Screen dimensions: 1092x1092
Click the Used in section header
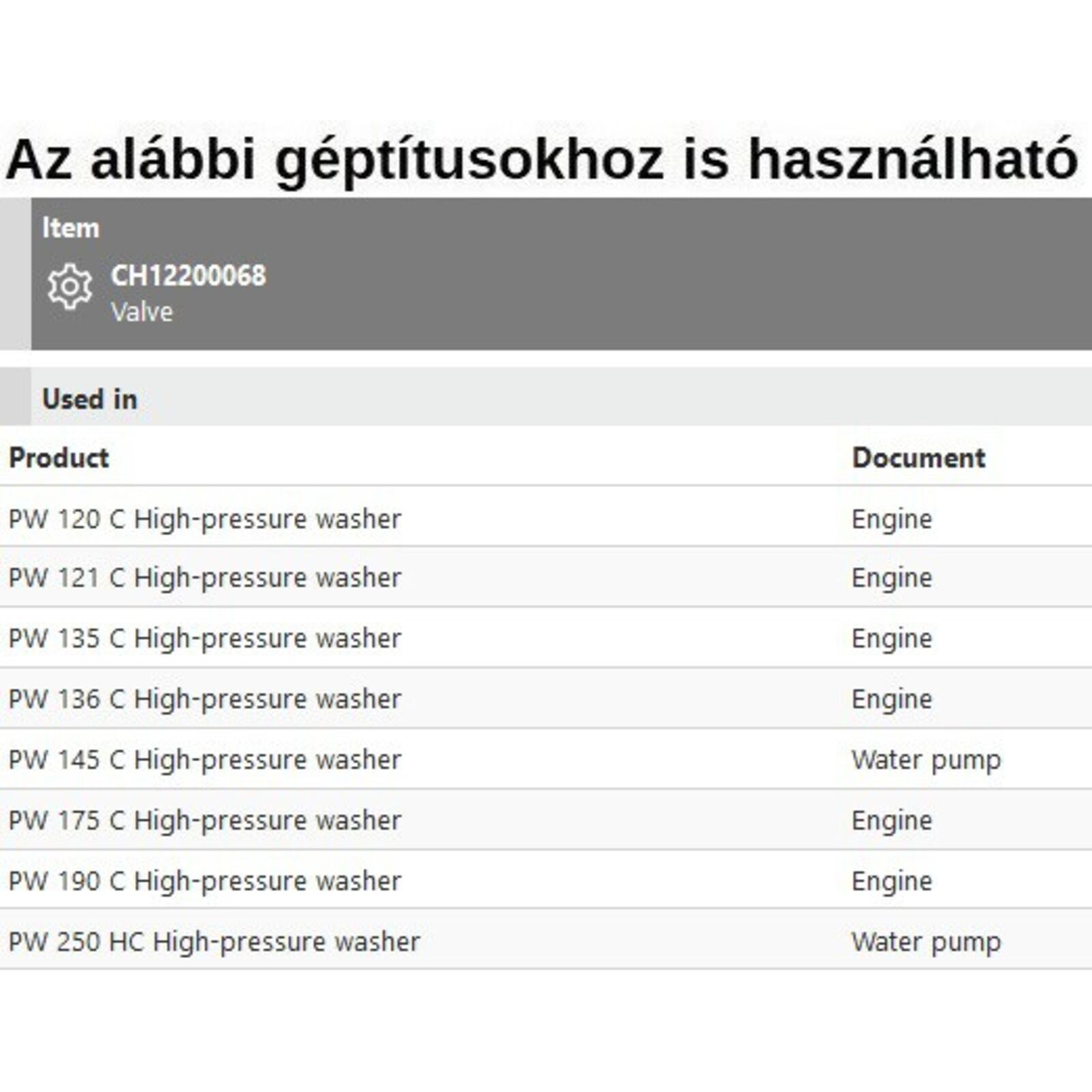(89, 399)
